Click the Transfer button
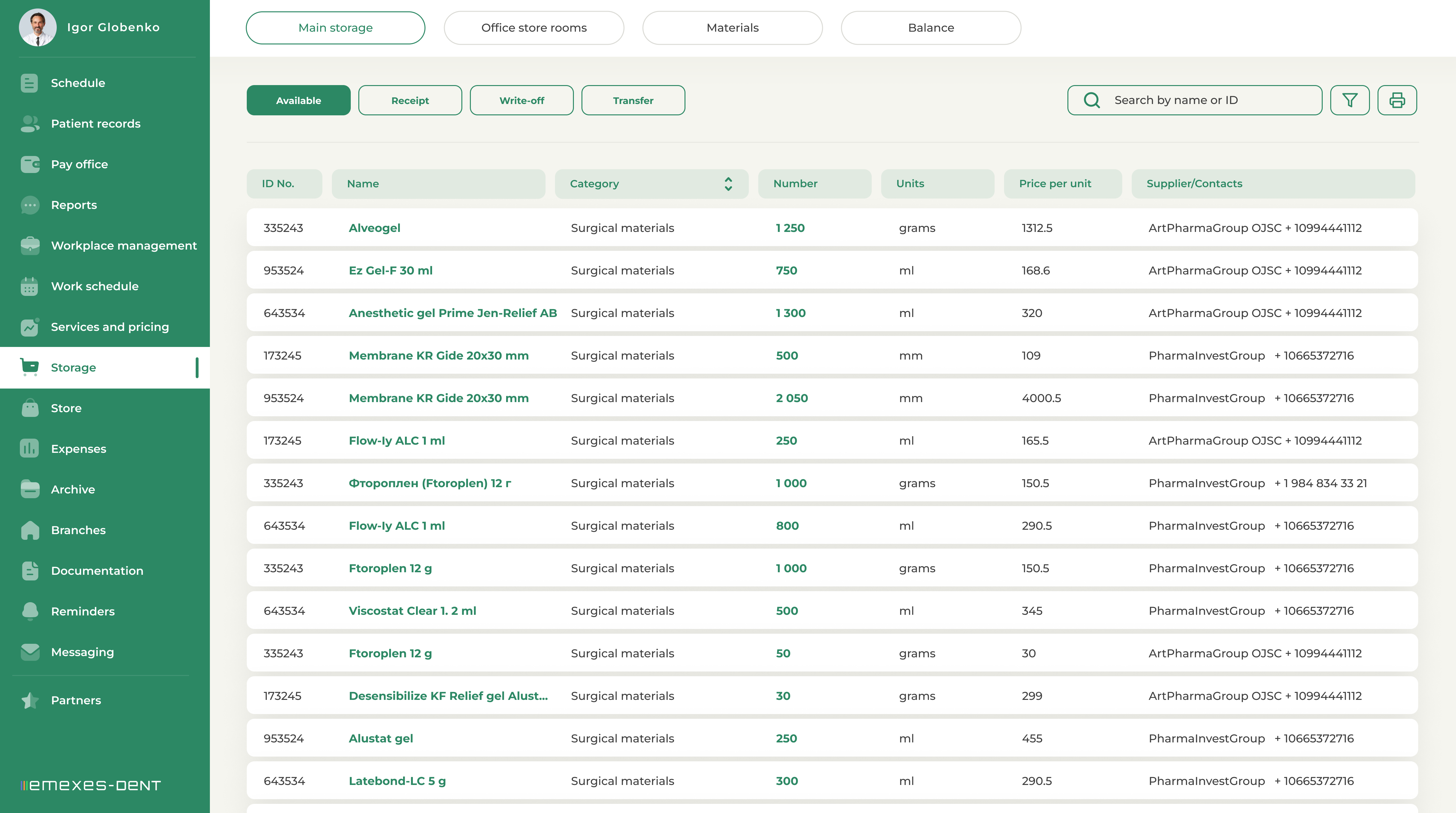1456x813 pixels. pos(633,101)
